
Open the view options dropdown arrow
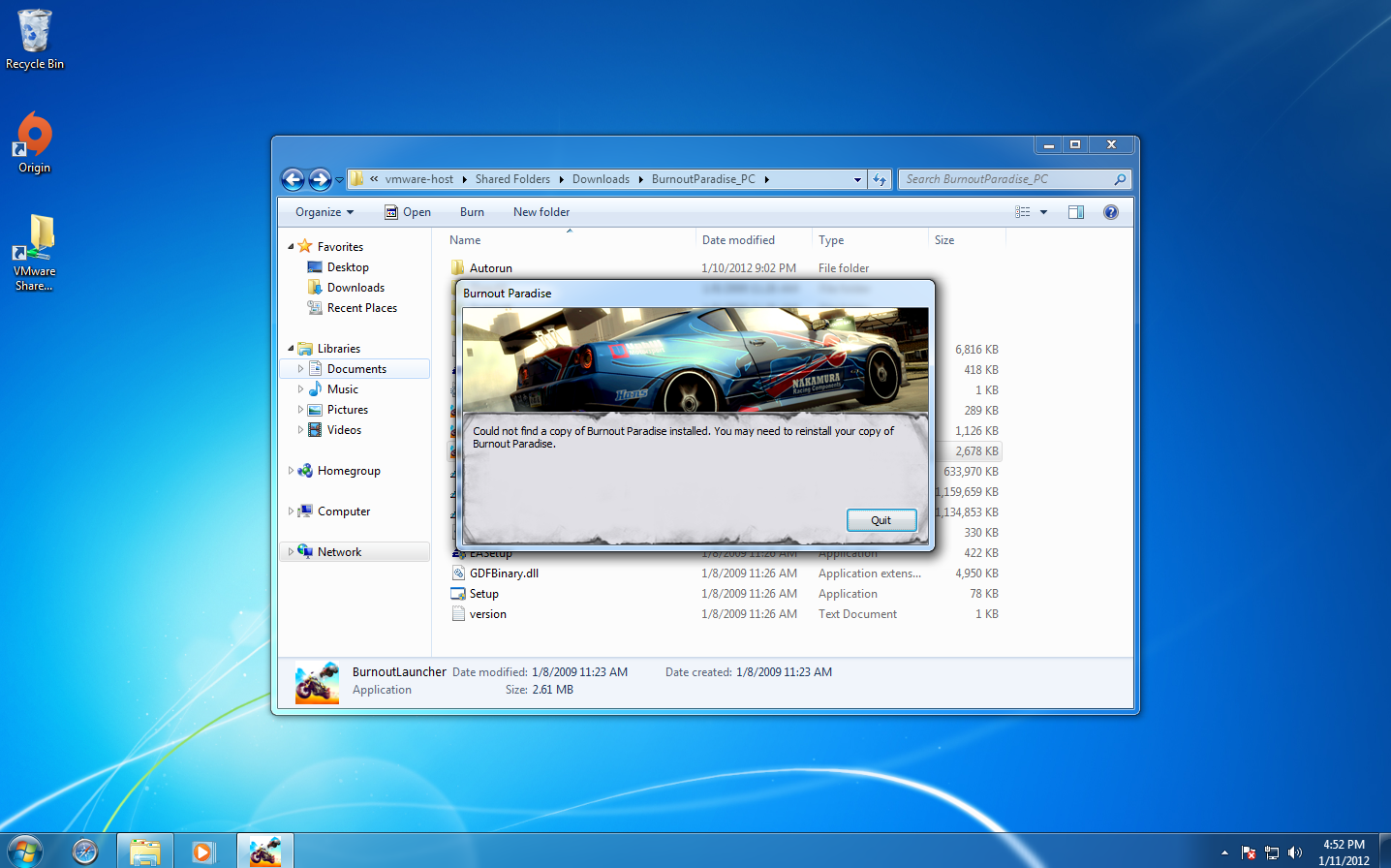coord(1043,212)
